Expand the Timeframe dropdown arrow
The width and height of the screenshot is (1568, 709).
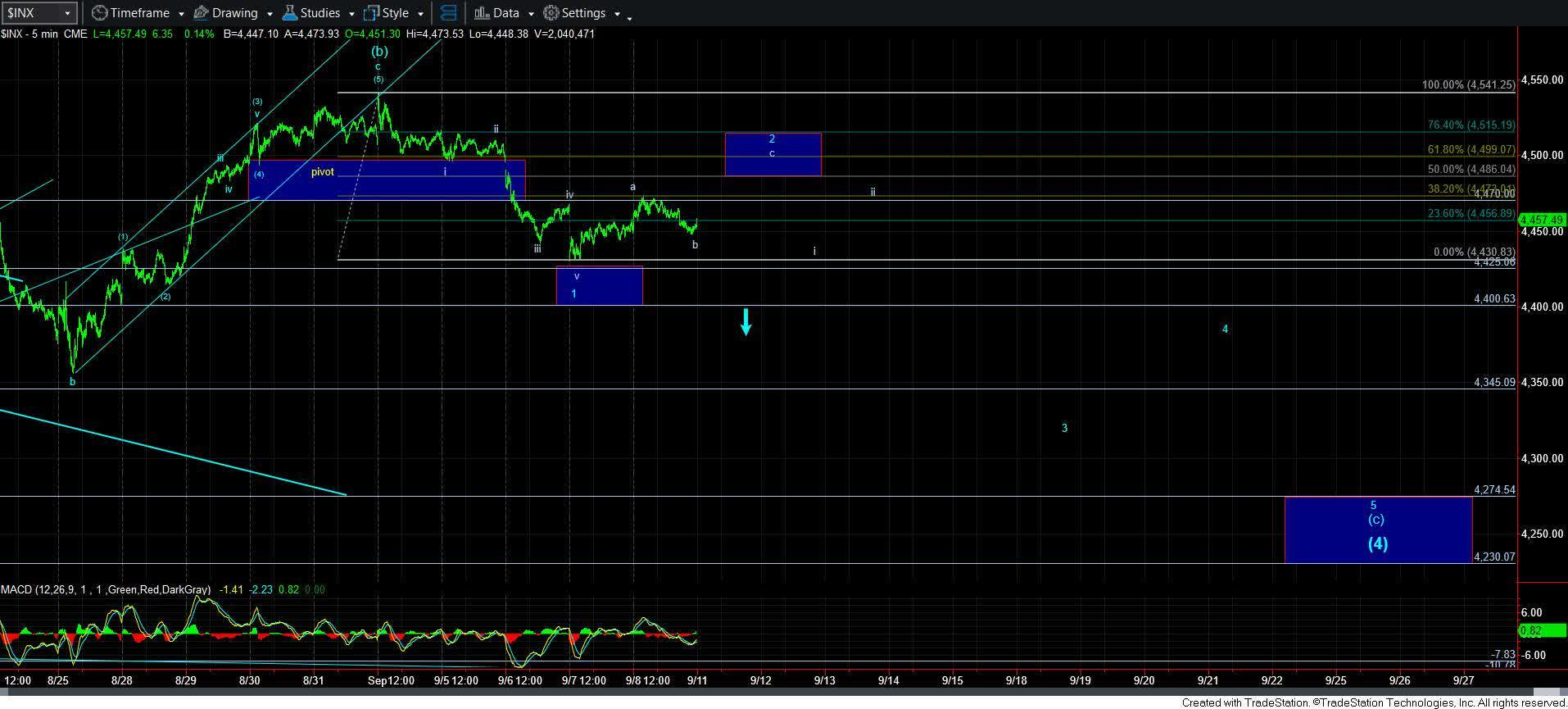click(x=180, y=14)
